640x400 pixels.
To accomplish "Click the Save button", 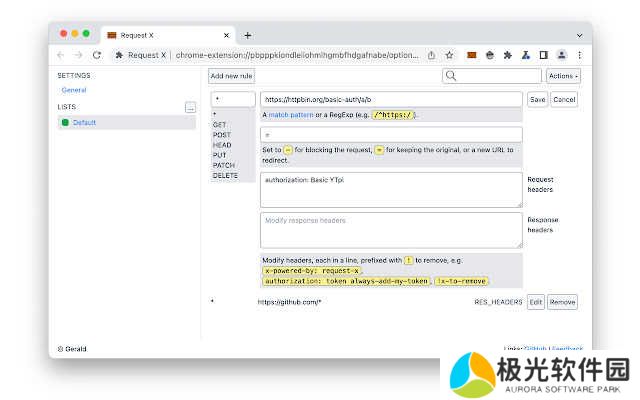I will click(x=537, y=99).
